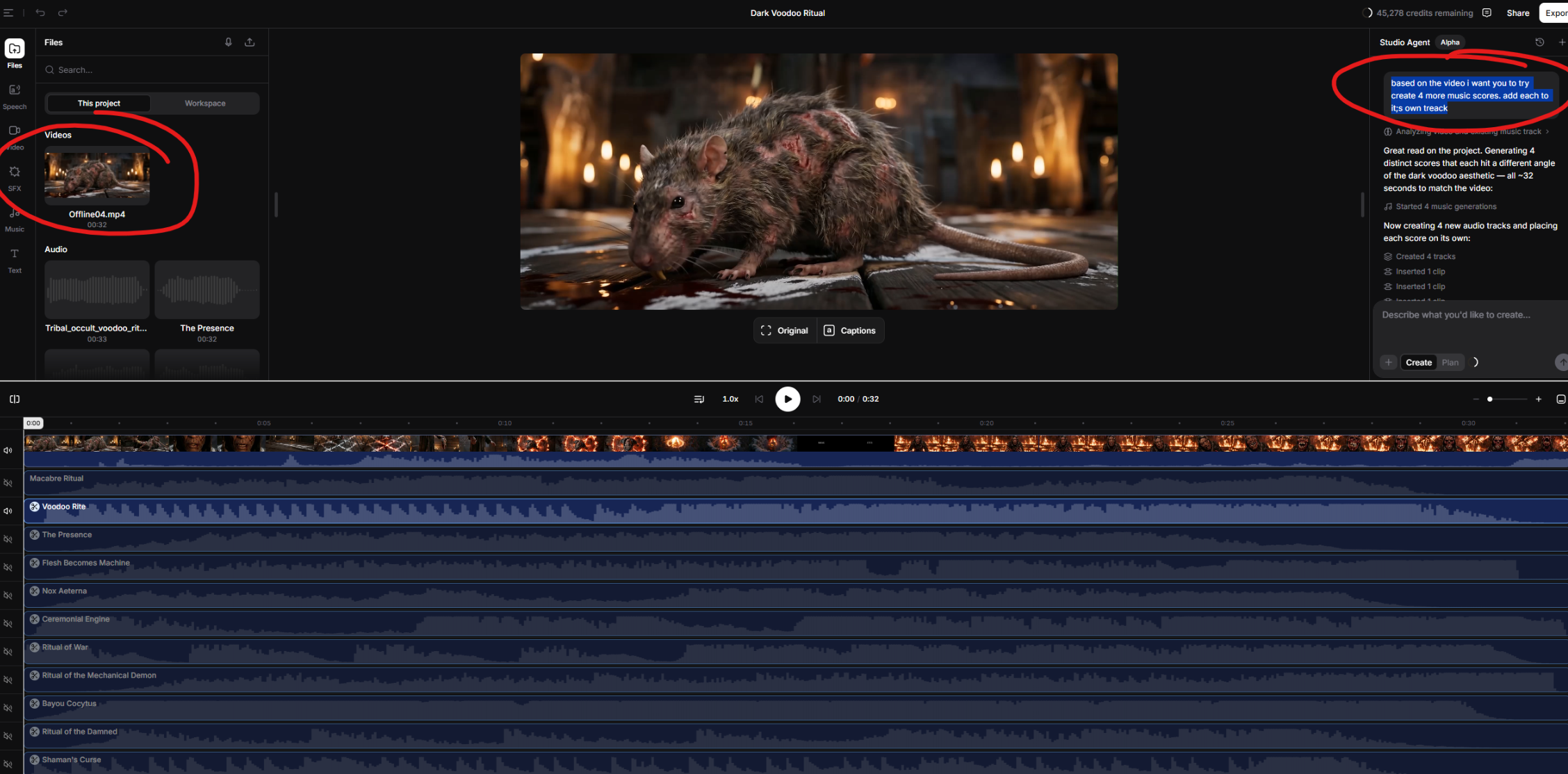Jump to 0:10 on the timeline ruler
The image size is (1568, 774).
pos(505,422)
